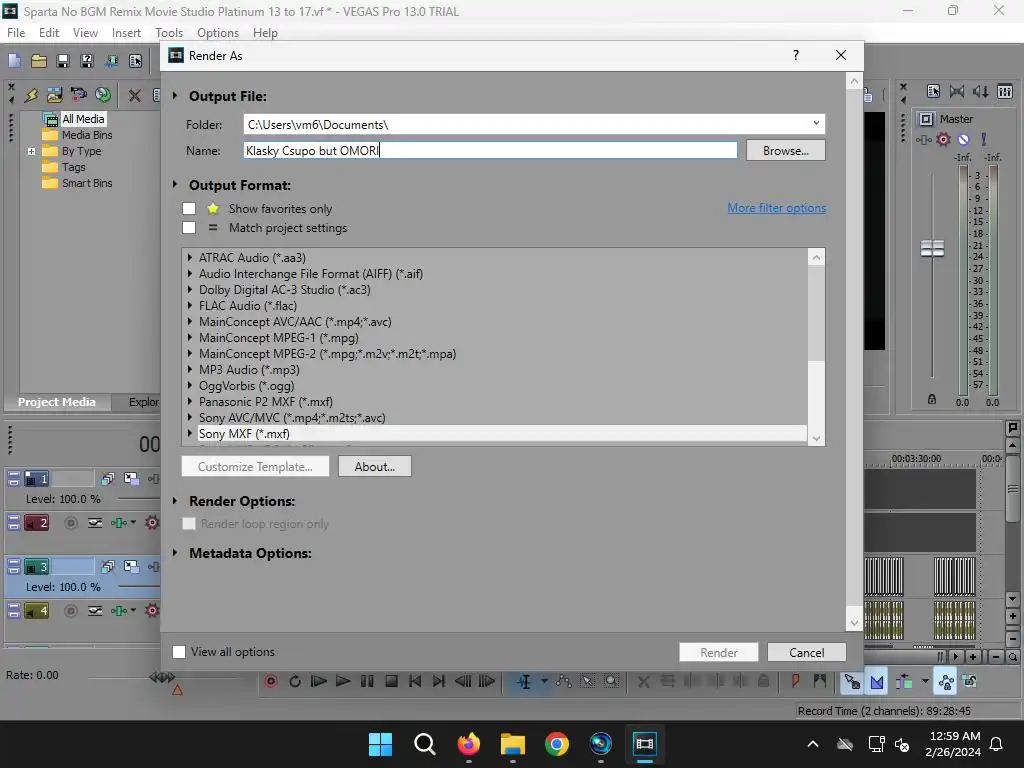The image size is (1024, 768).
Task: Select the Envelope Edit tool
Action: [564, 681]
